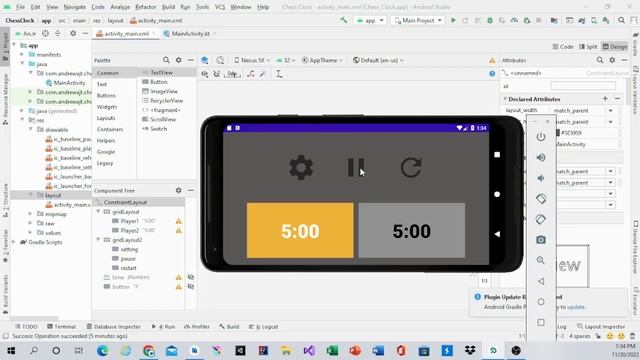
Task: Toggle visibility of time component
Action: 191,277
